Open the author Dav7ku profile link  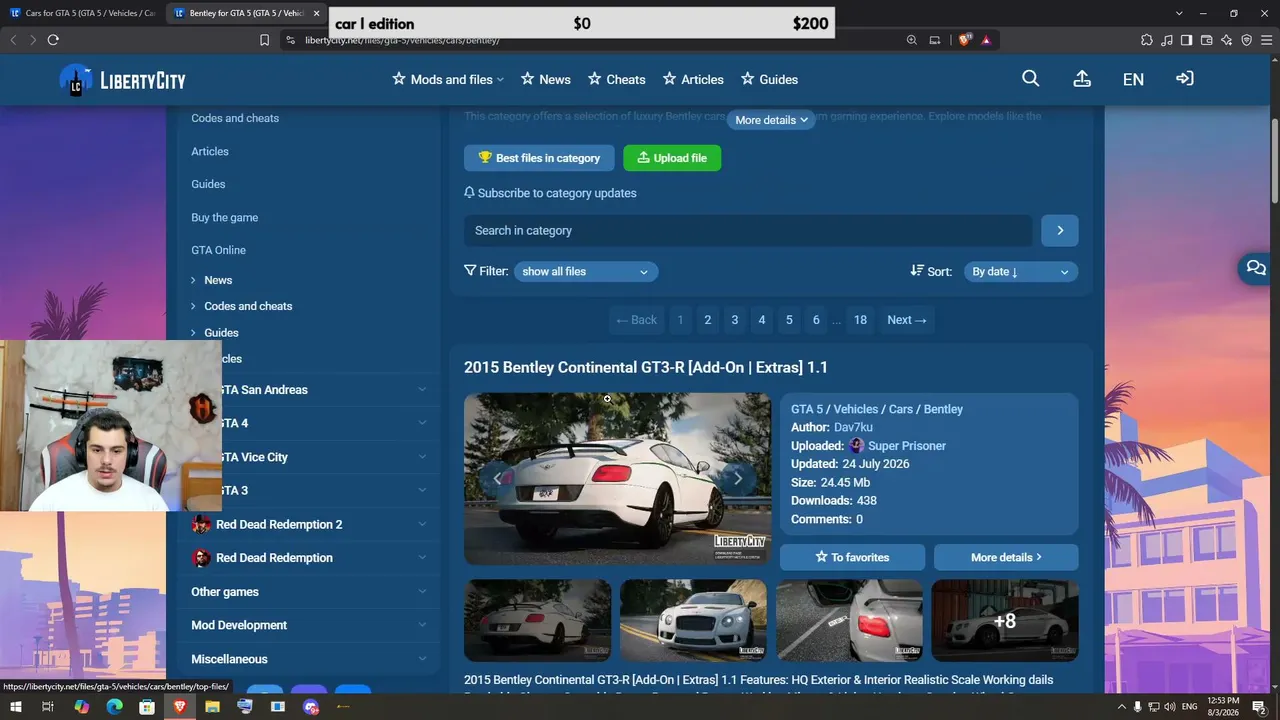(x=853, y=427)
